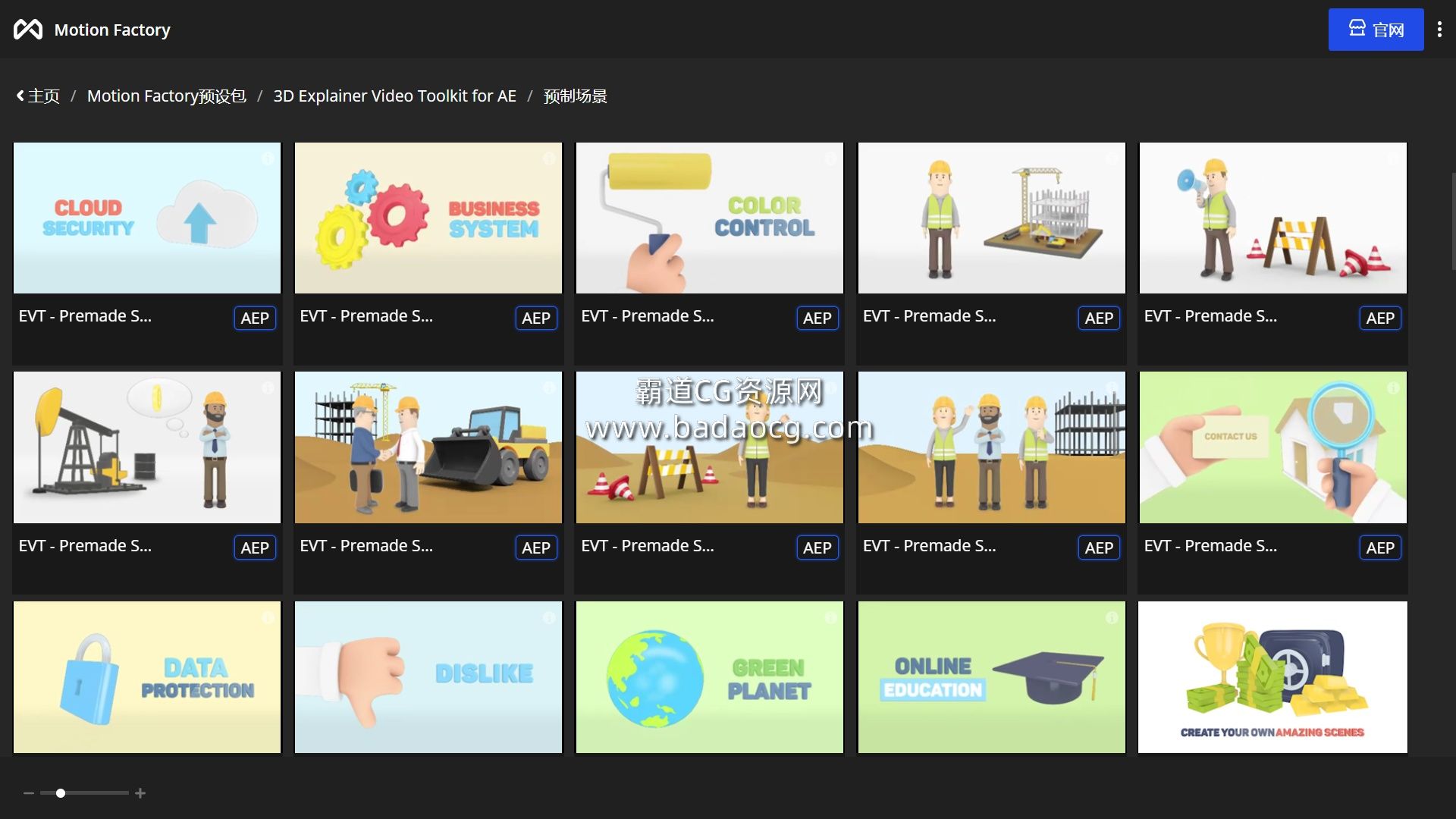Show info icon on Cloud Security thumbnail
The height and width of the screenshot is (819, 1456).
click(268, 158)
